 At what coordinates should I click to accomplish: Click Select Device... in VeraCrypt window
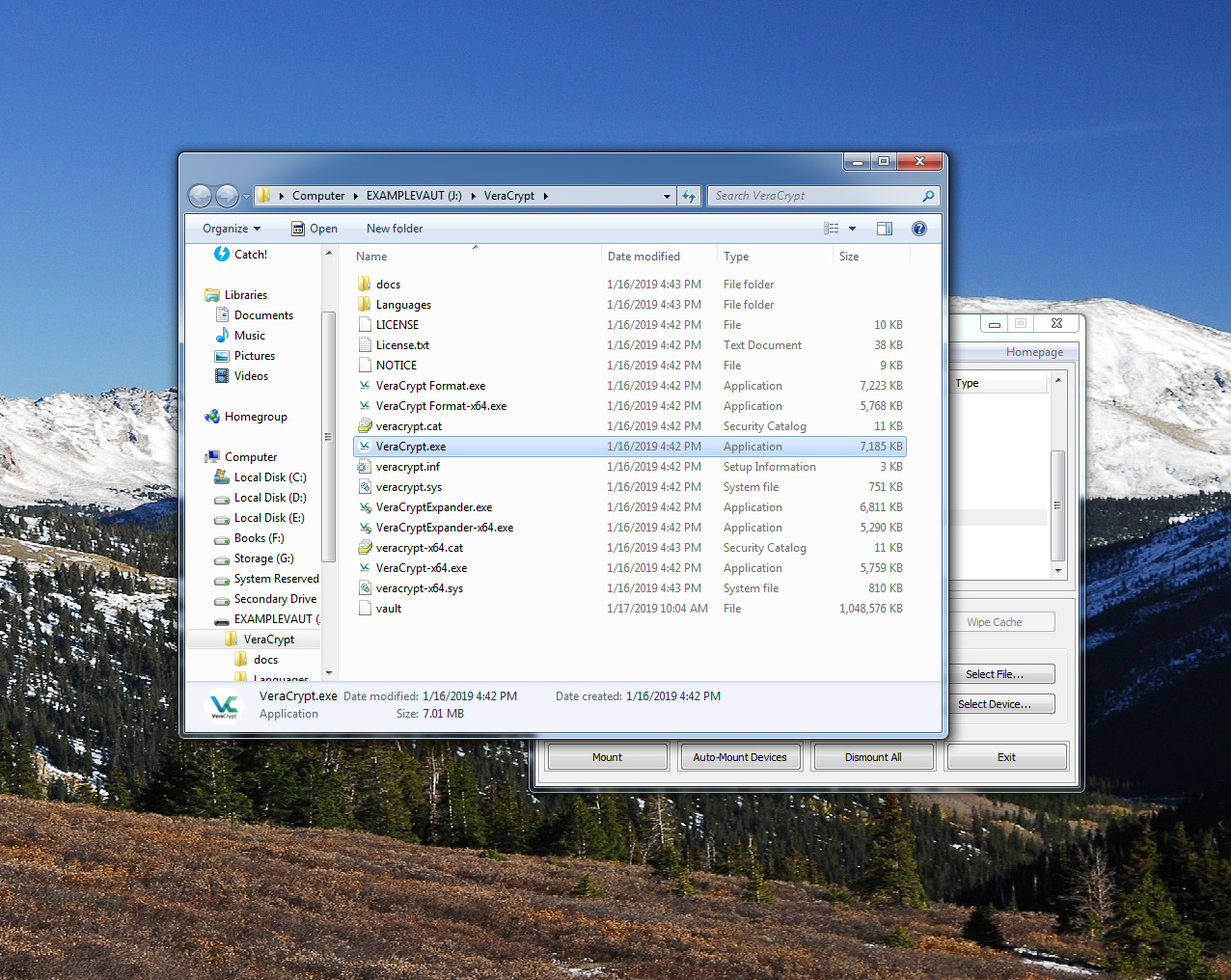point(1001,704)
